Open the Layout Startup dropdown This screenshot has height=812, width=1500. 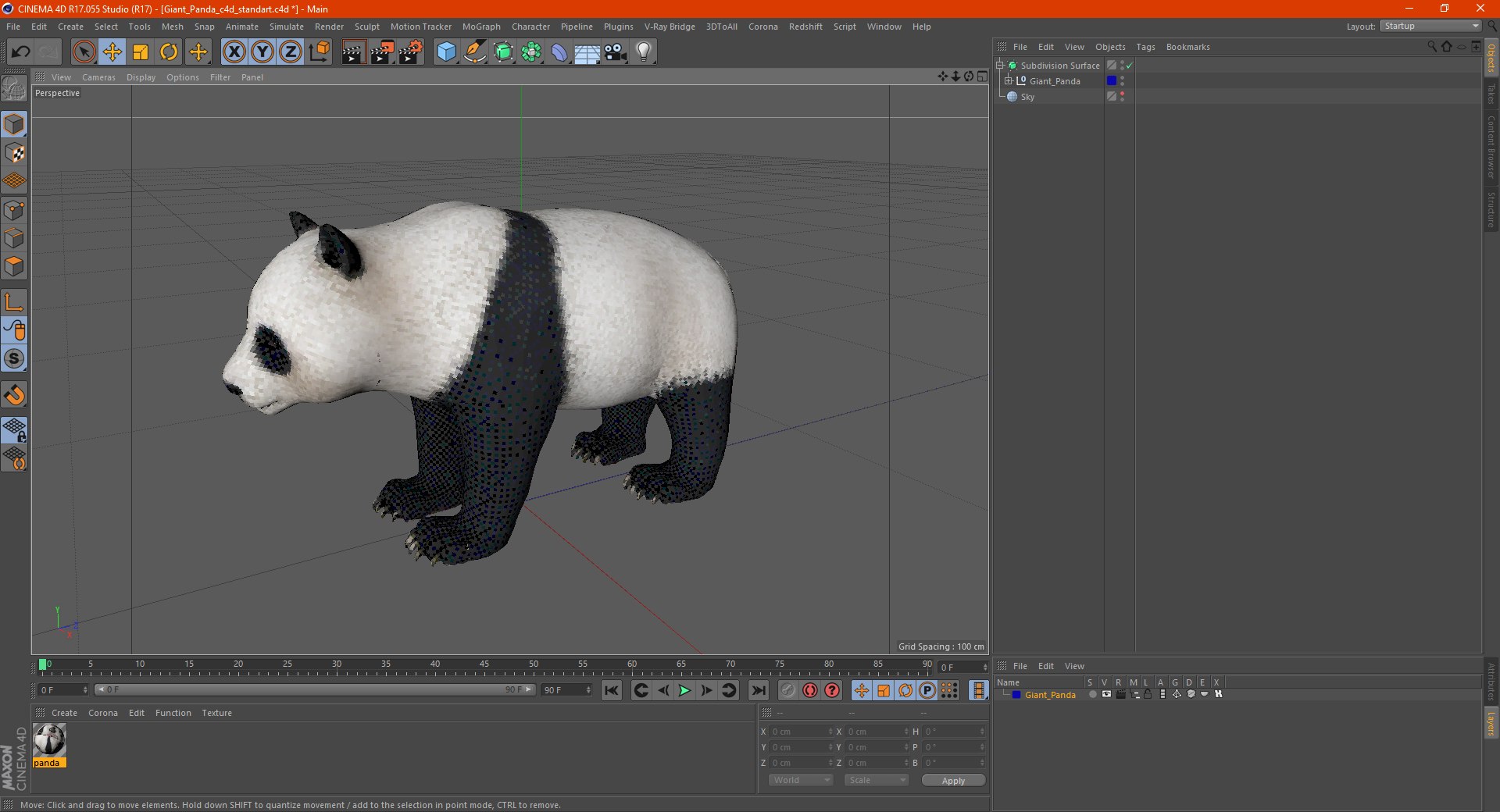(1430, 26)
